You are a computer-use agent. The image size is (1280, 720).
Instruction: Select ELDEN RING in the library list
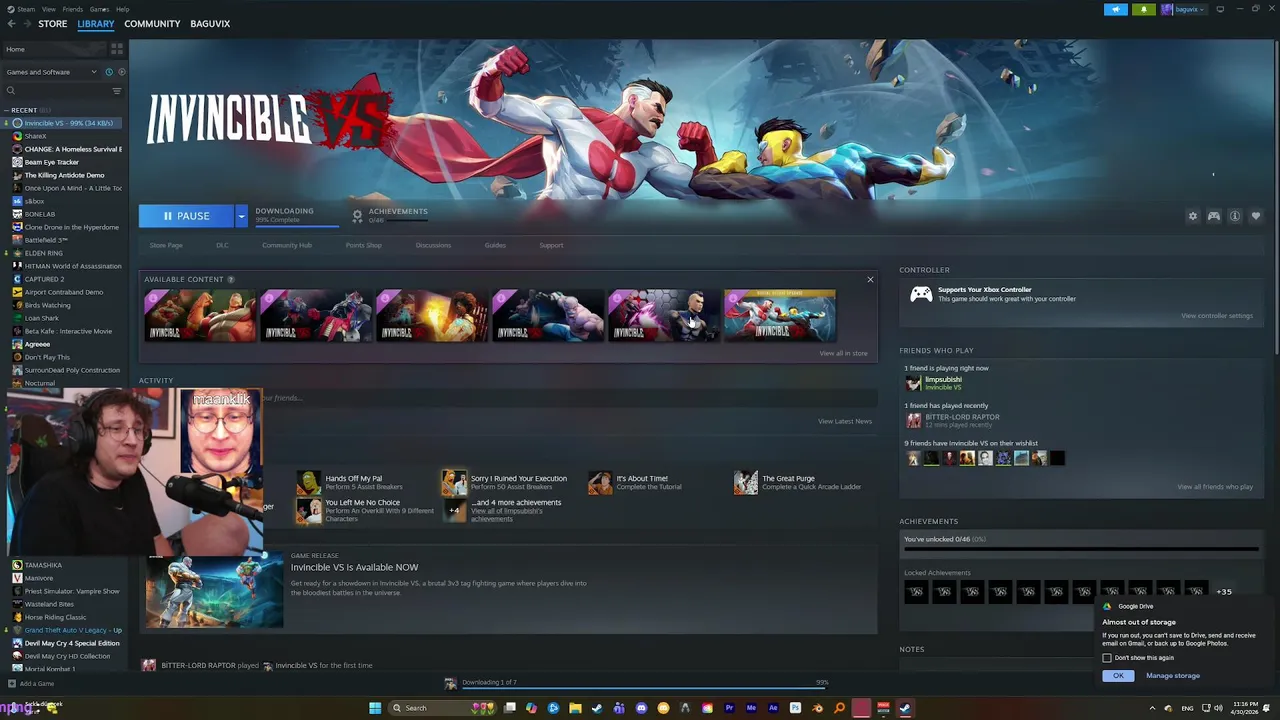(x=44, y=253)
